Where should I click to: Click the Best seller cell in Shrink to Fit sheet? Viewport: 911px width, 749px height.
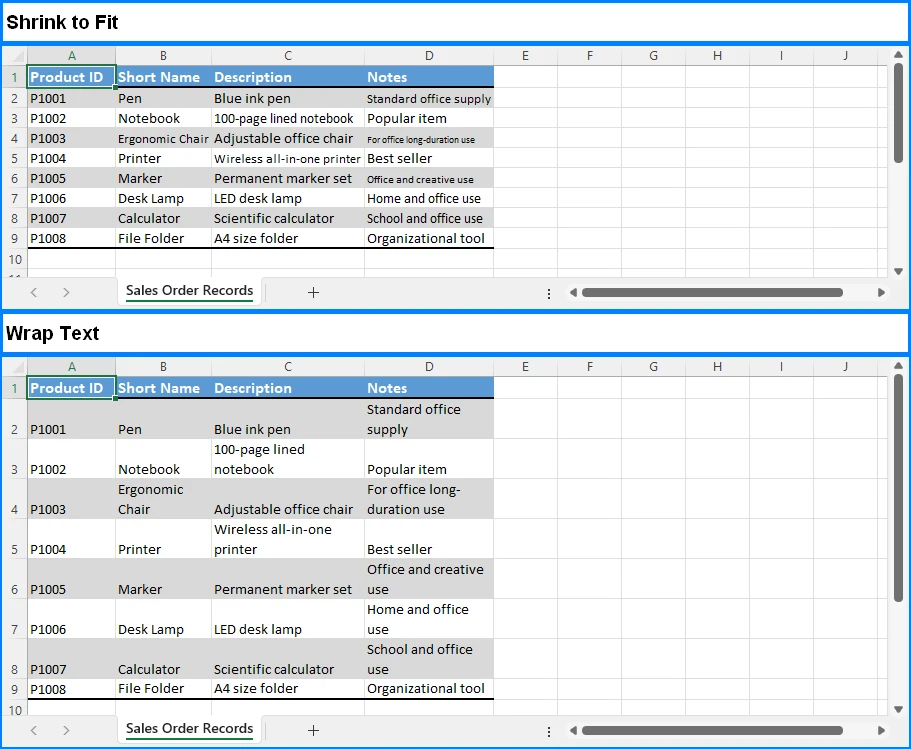tap(429, 158)
